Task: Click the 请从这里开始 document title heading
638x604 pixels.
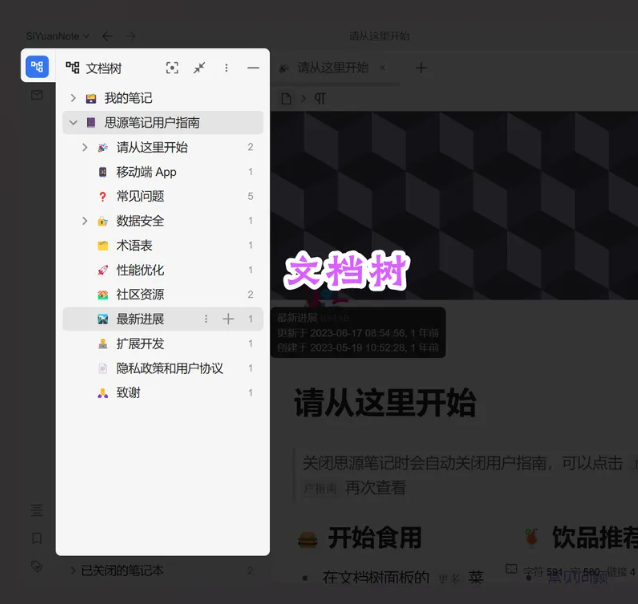Action: [385, 403]
